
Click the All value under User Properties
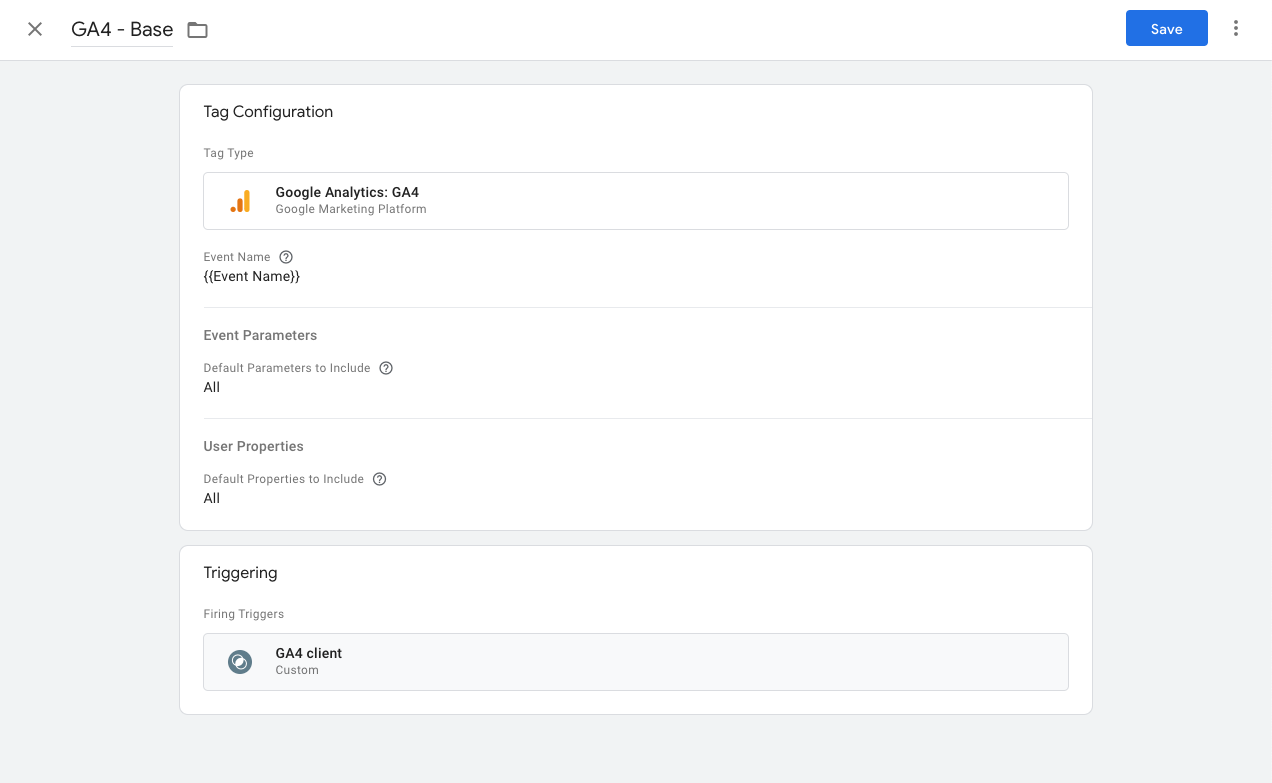(x=211, y=498)
